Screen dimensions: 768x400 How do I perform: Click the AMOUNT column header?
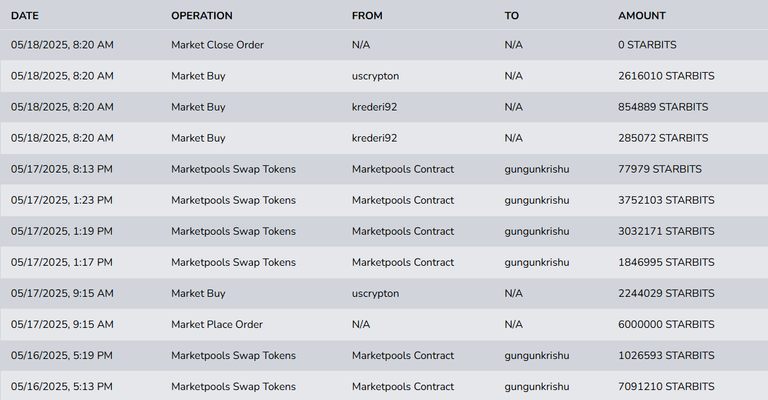pyautogui.click(x=642, y=16)
